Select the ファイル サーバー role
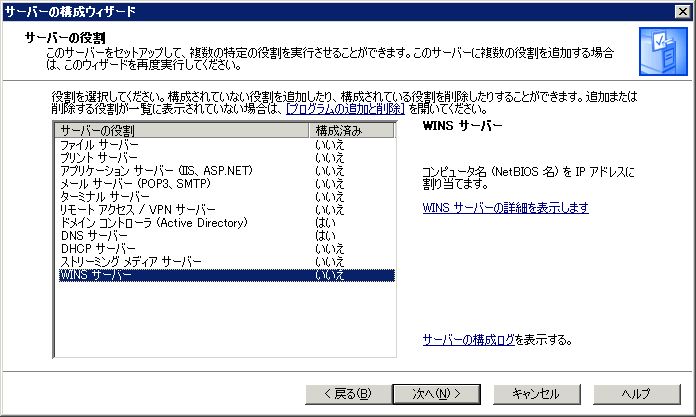Screen dimensions: 696x417 click(227, 145)
